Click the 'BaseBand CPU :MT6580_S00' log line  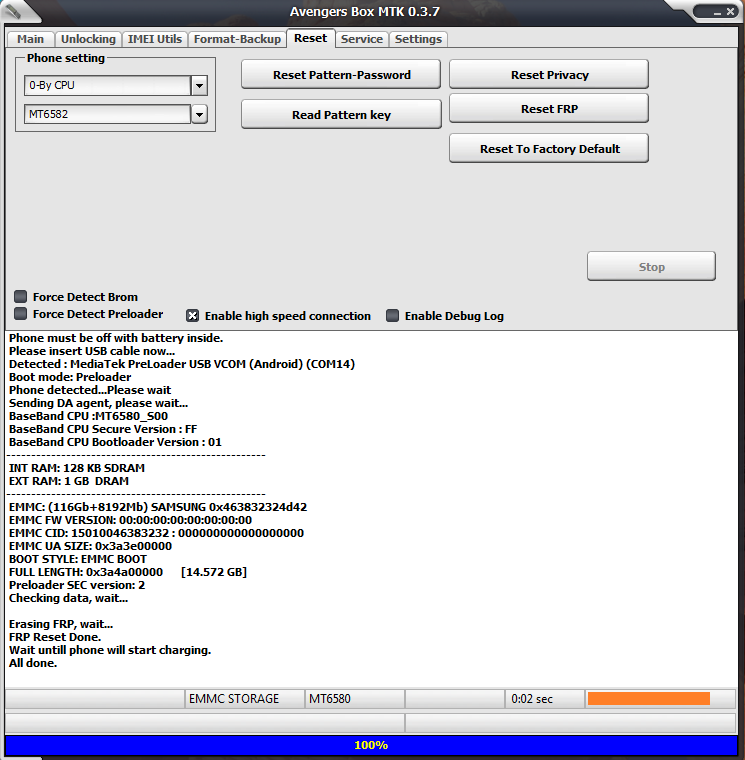[88, 416]
